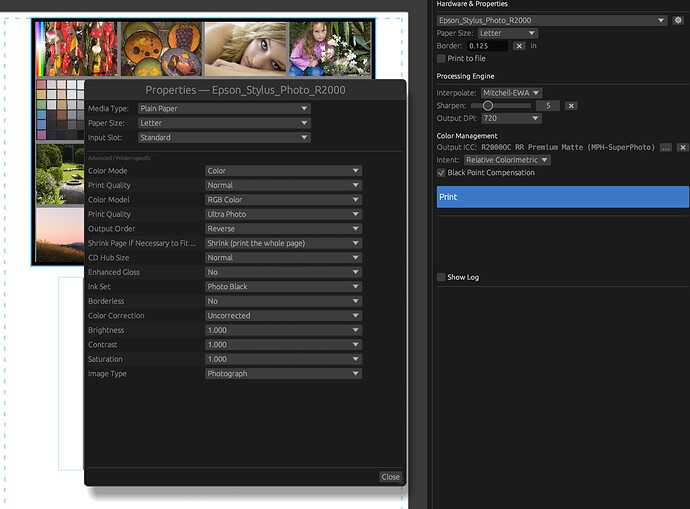Open printer properties gear icon
The height and width of the screenshot is (509, 690).
[x=678, y=20]
